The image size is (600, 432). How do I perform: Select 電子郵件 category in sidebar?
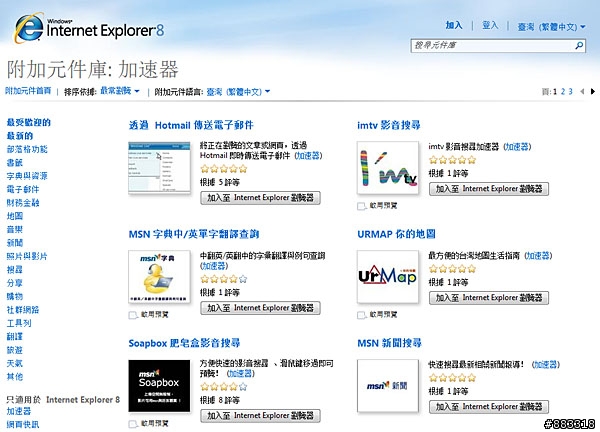[23, 189]
